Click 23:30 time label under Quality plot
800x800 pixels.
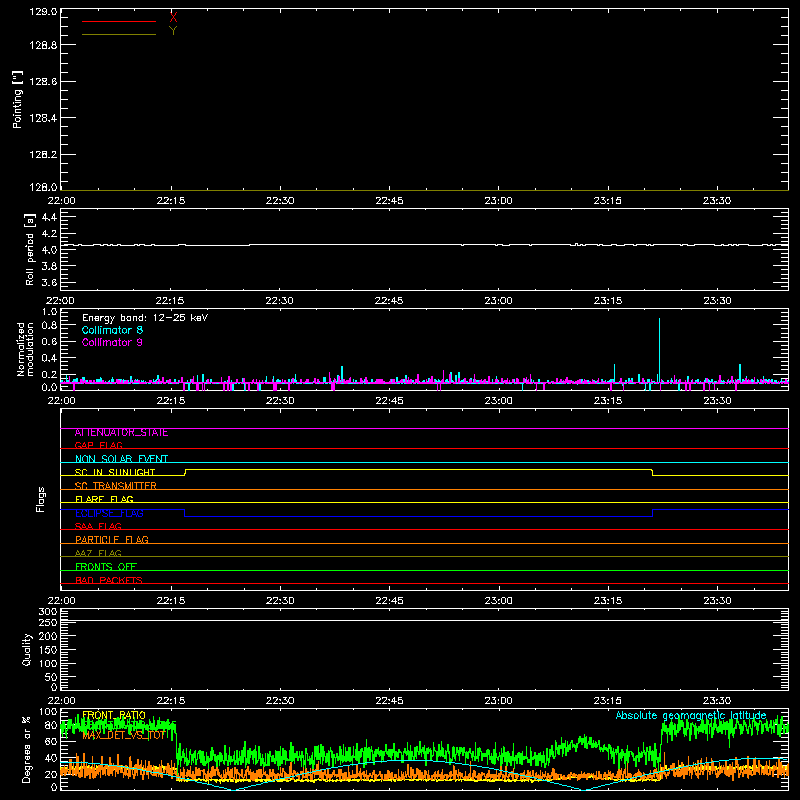[x=717, y=701]
